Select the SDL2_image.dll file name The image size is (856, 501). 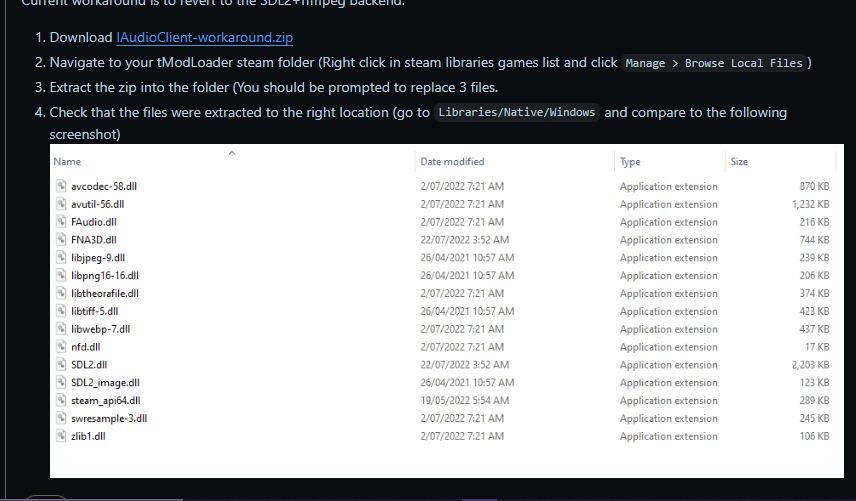[105, 383]
